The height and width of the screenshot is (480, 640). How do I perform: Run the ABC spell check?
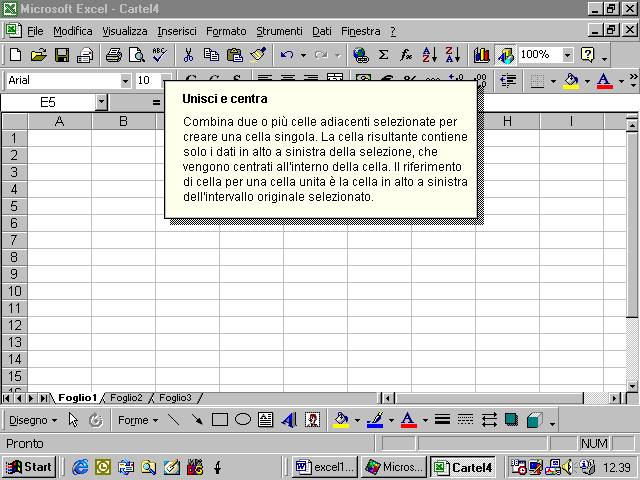(160, 55)
